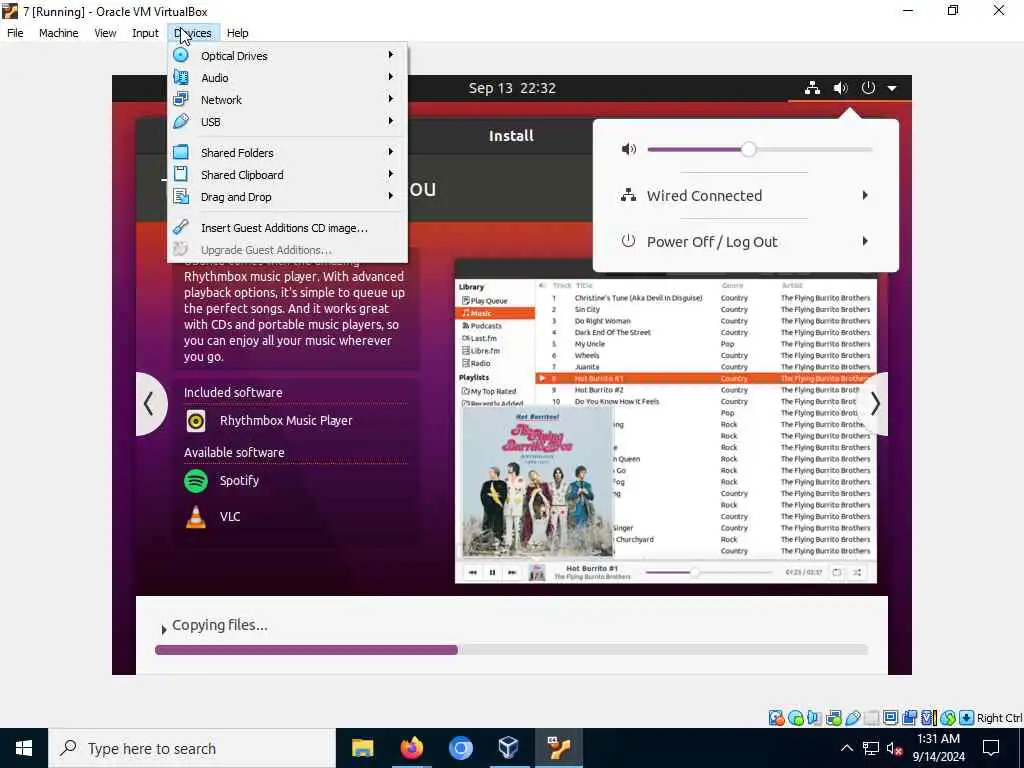The width and height of the screenshot is (1024, 768).
Task: Click the optical drive status bar icon
Action: click(795, 718)
